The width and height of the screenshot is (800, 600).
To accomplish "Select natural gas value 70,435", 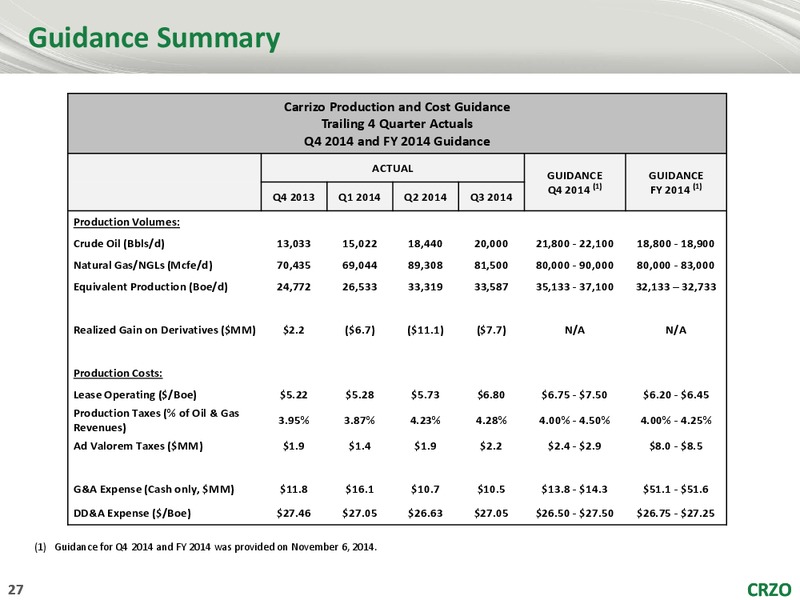I will [294, 265].
